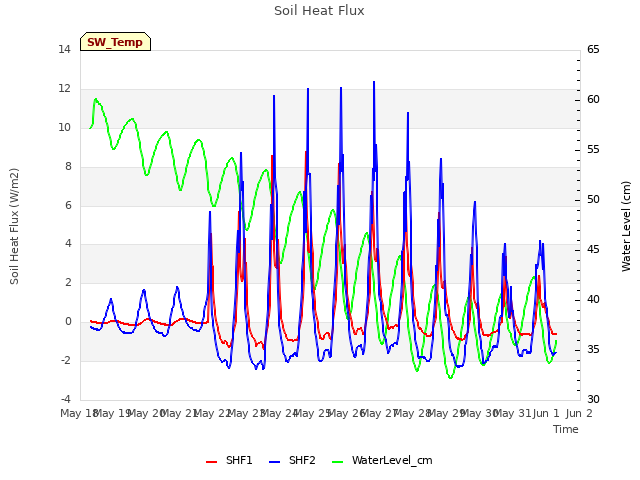Viewport: 640px width, 480px height.
Task: Click the 65 tick on the right axis
Action: coord(593,49)
